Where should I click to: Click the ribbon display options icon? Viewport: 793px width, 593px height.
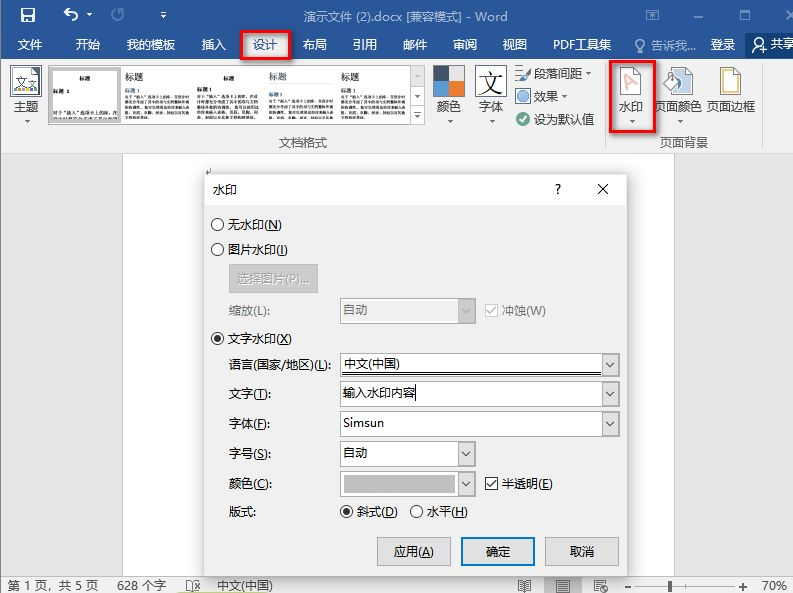pos(652,16)
